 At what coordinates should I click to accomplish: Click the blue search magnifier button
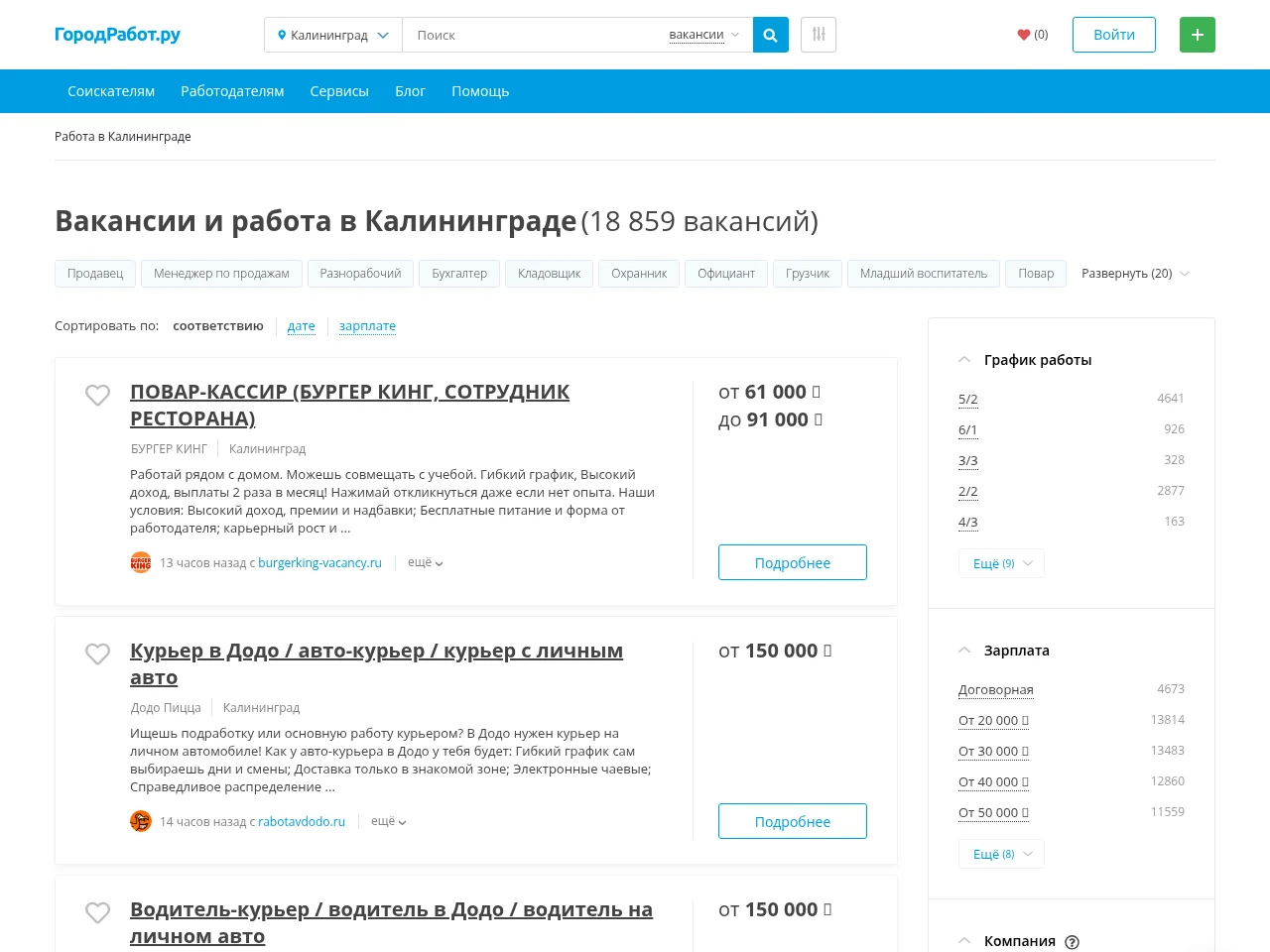pos(770,35)
